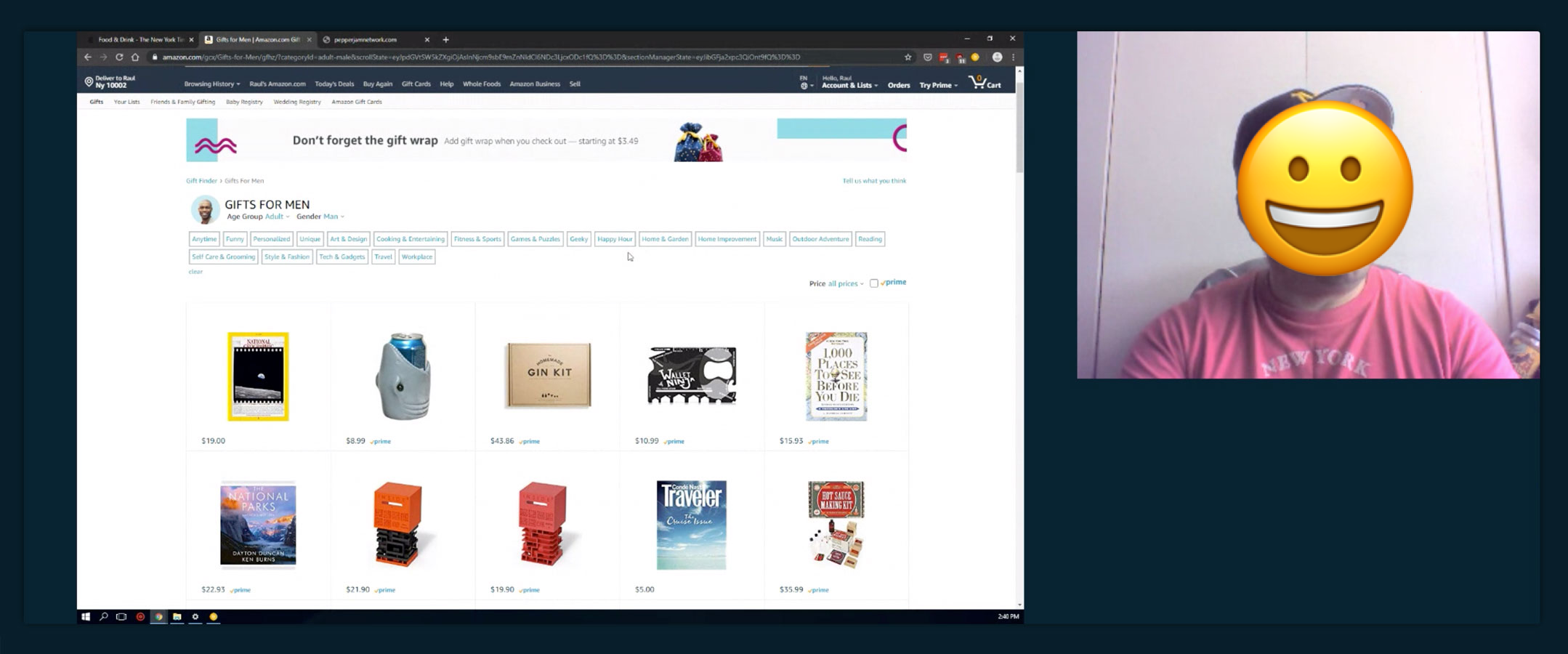Open the shopping Cart icon
Viewport: 1568px width, 654px height.
coord(985,83)
